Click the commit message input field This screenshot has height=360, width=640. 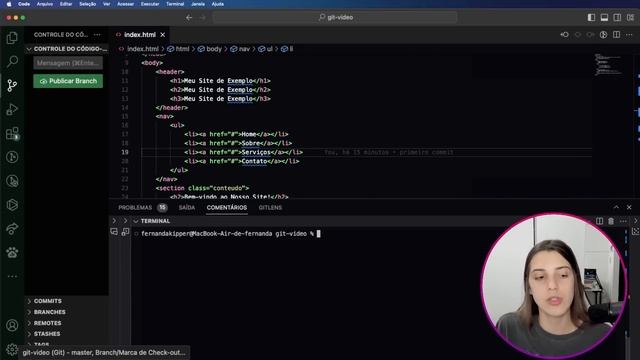68,63
